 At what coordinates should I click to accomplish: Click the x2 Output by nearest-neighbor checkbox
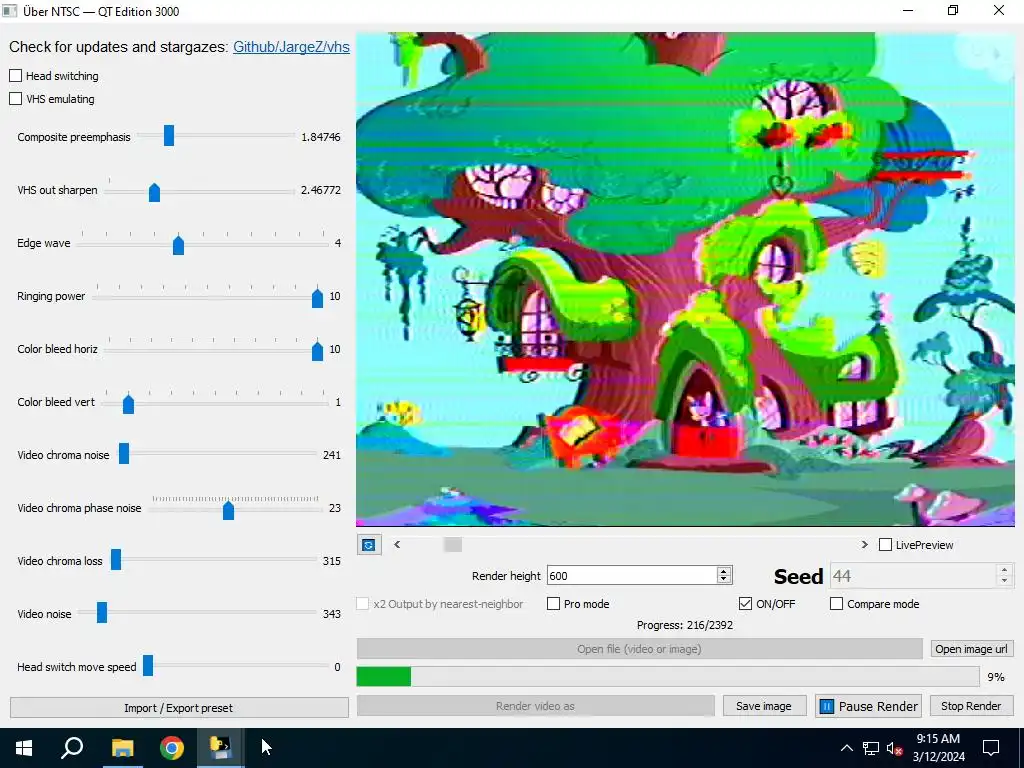click(362, 603)
